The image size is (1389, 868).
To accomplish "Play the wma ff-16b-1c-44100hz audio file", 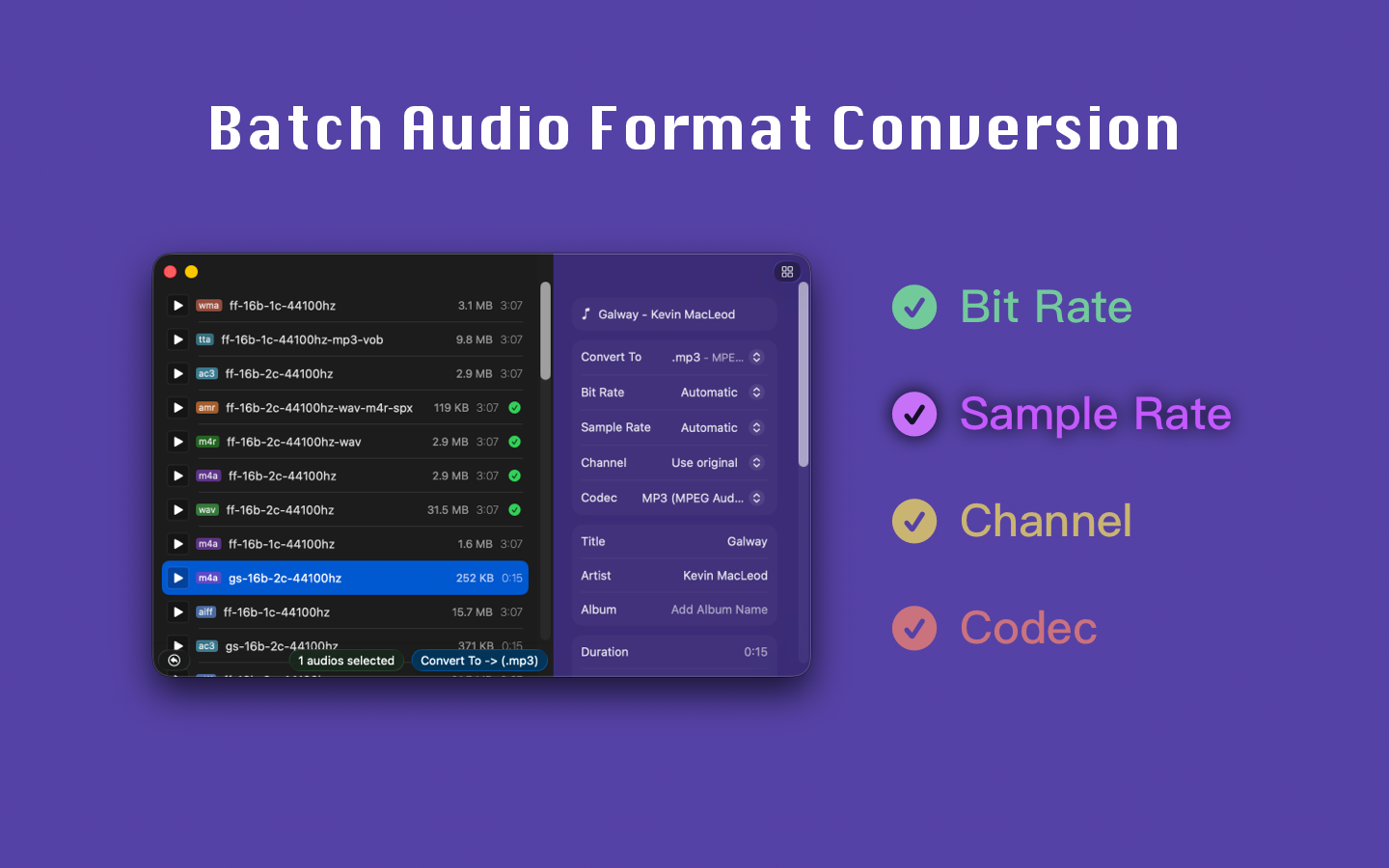I will (177, 306).
